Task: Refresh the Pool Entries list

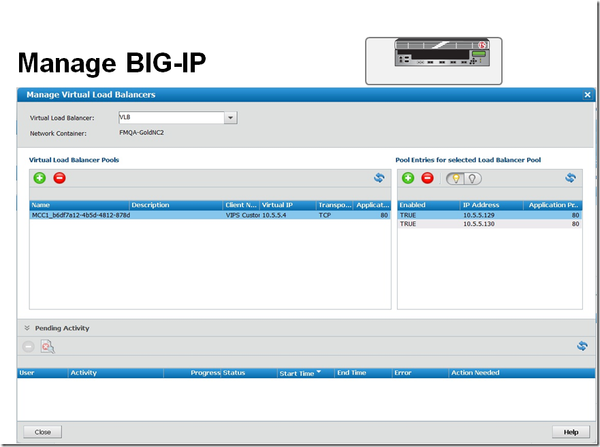Action: 571,178
